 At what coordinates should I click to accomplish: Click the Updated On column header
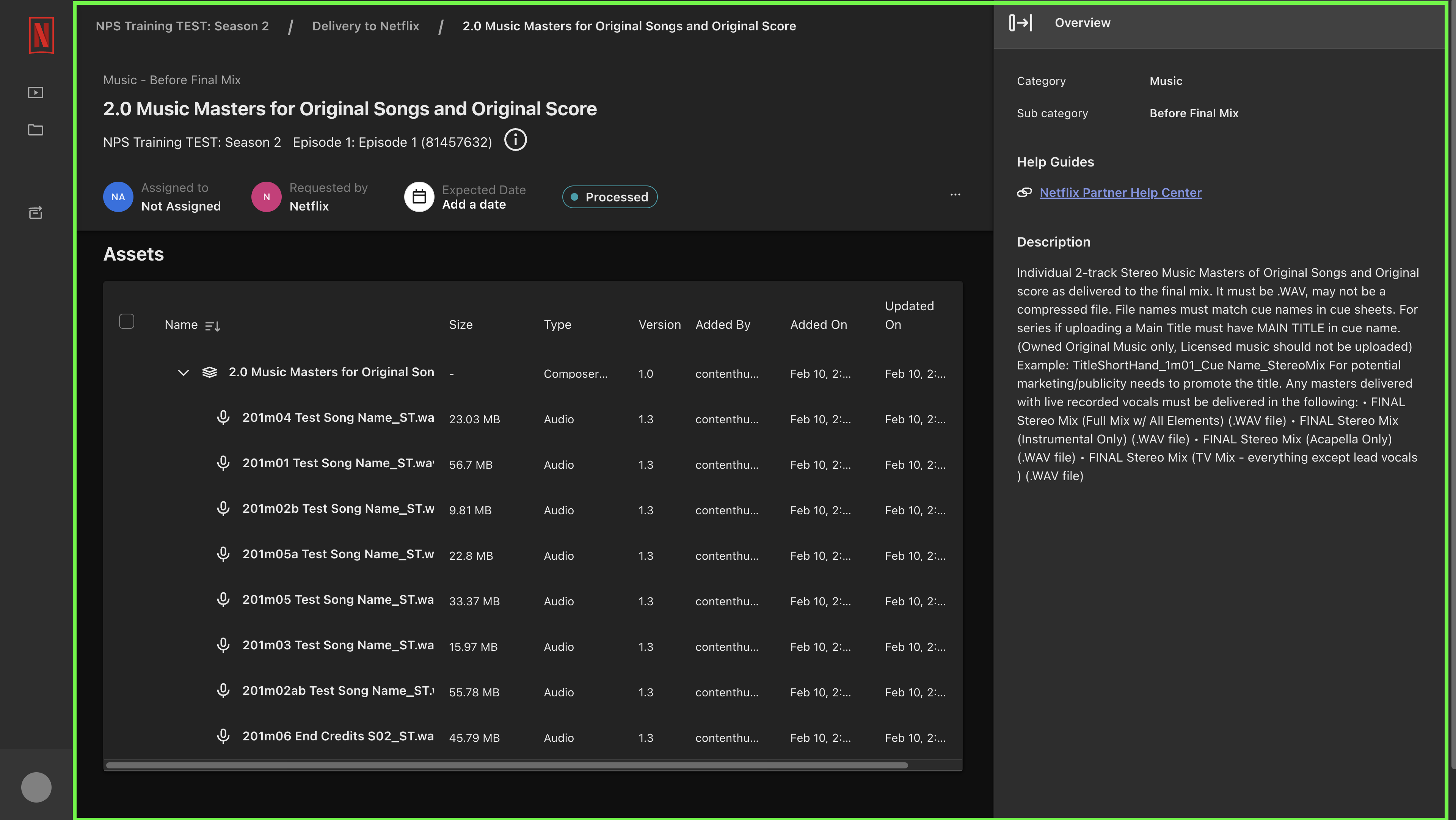(x=909, y=315)
